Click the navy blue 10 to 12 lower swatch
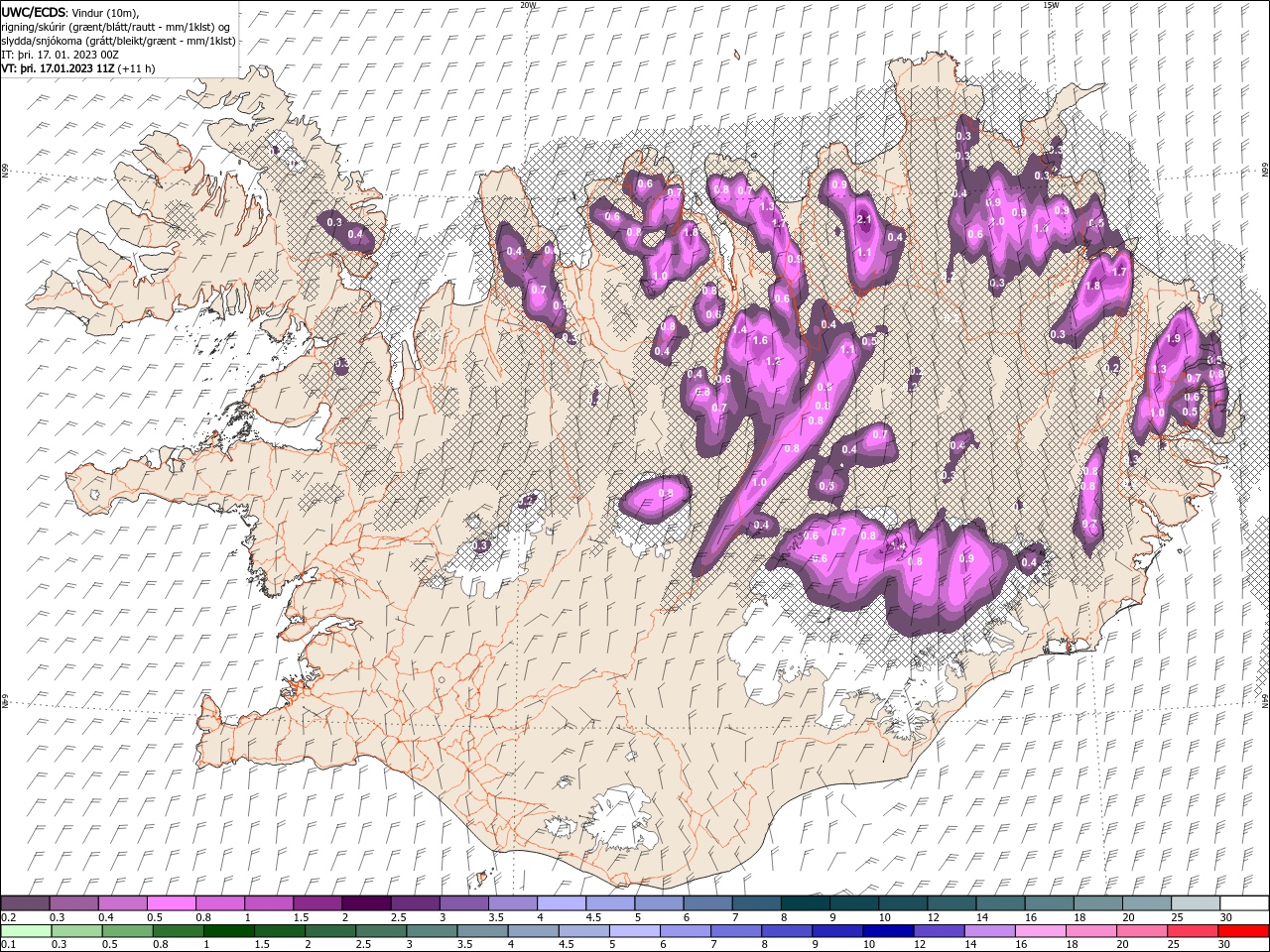The width and height of the screenshot is (1270, 952). (x=887, y=931)
